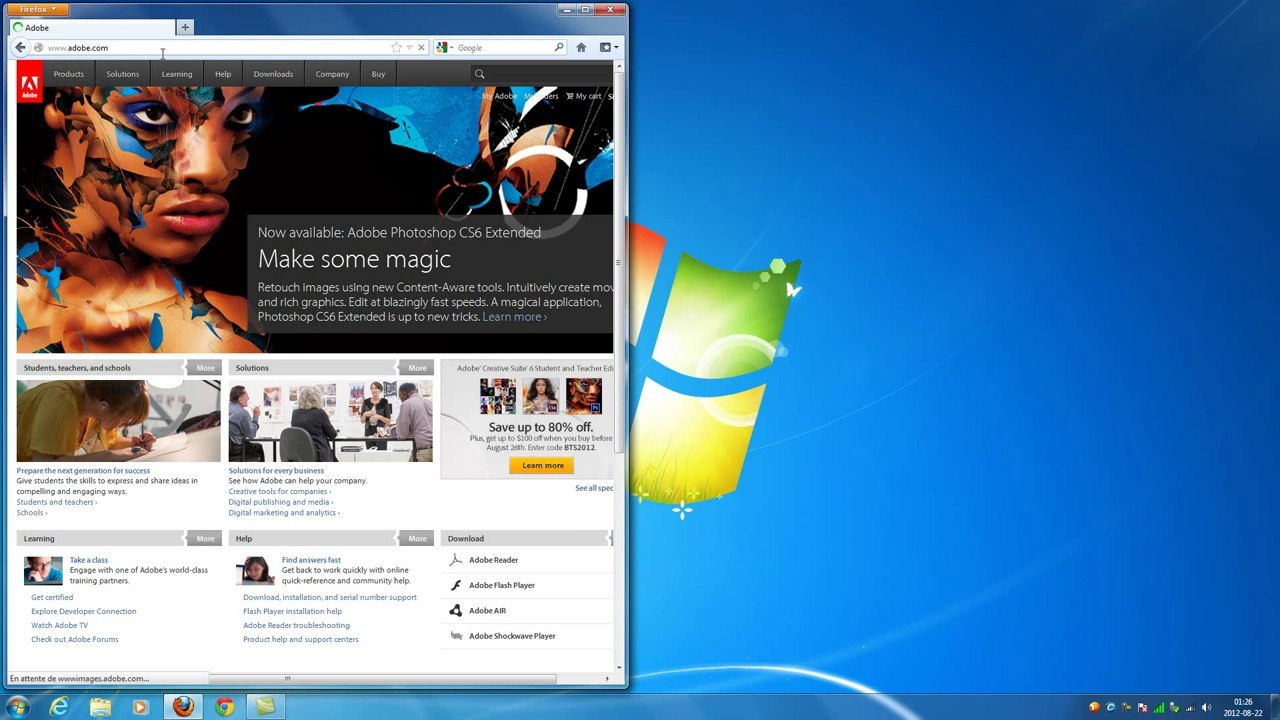Open the Company menu

click(332, 74)
